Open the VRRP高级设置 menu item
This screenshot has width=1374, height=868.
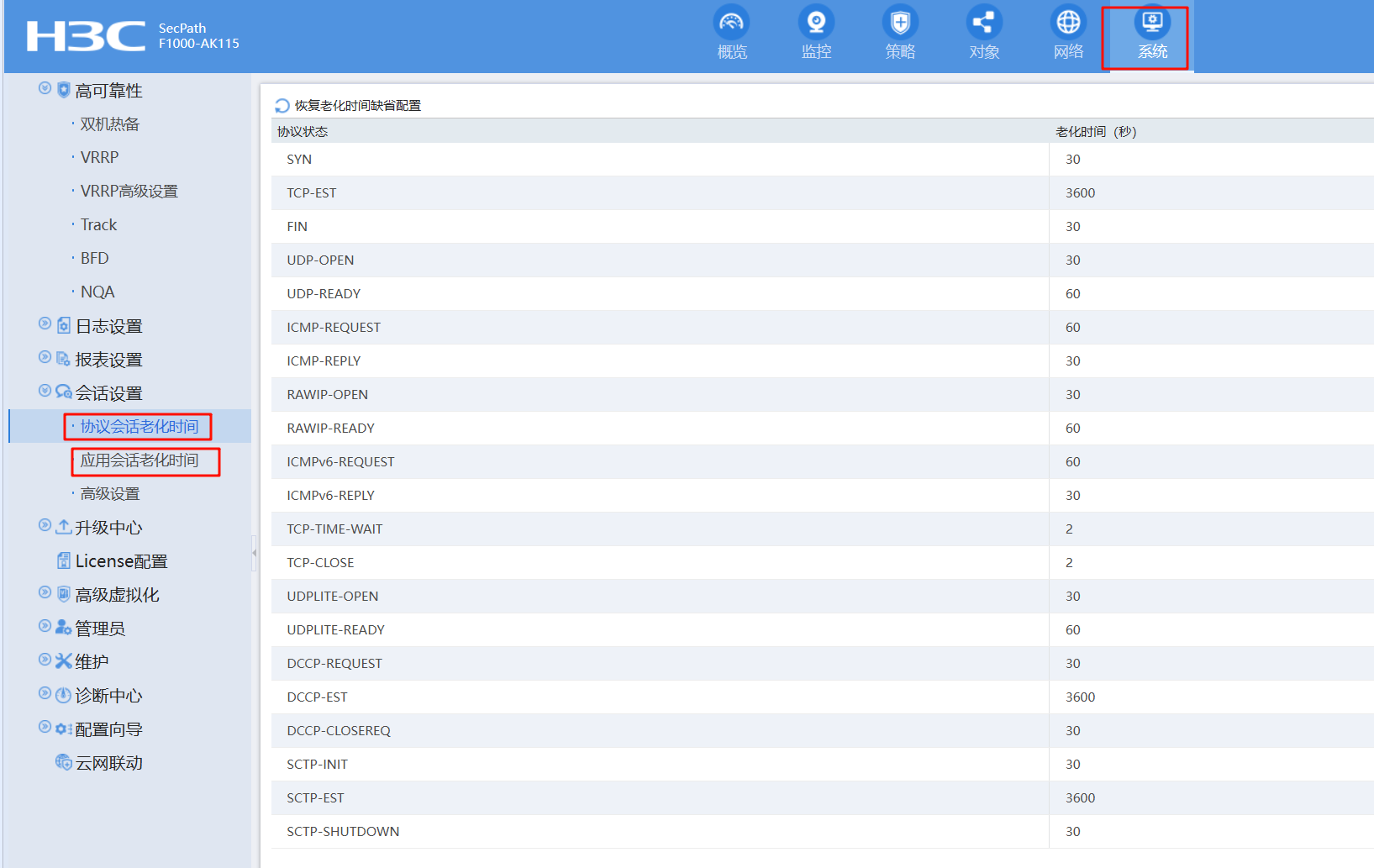129,192
